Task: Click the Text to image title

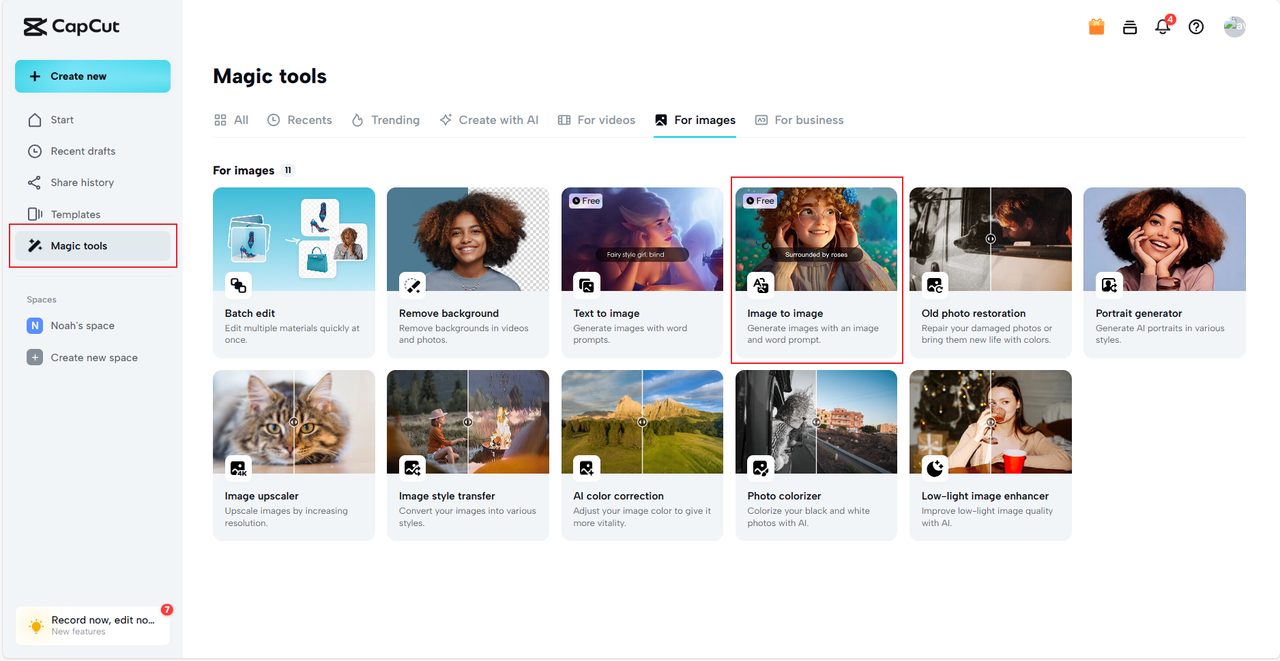Action: (606, 313)
